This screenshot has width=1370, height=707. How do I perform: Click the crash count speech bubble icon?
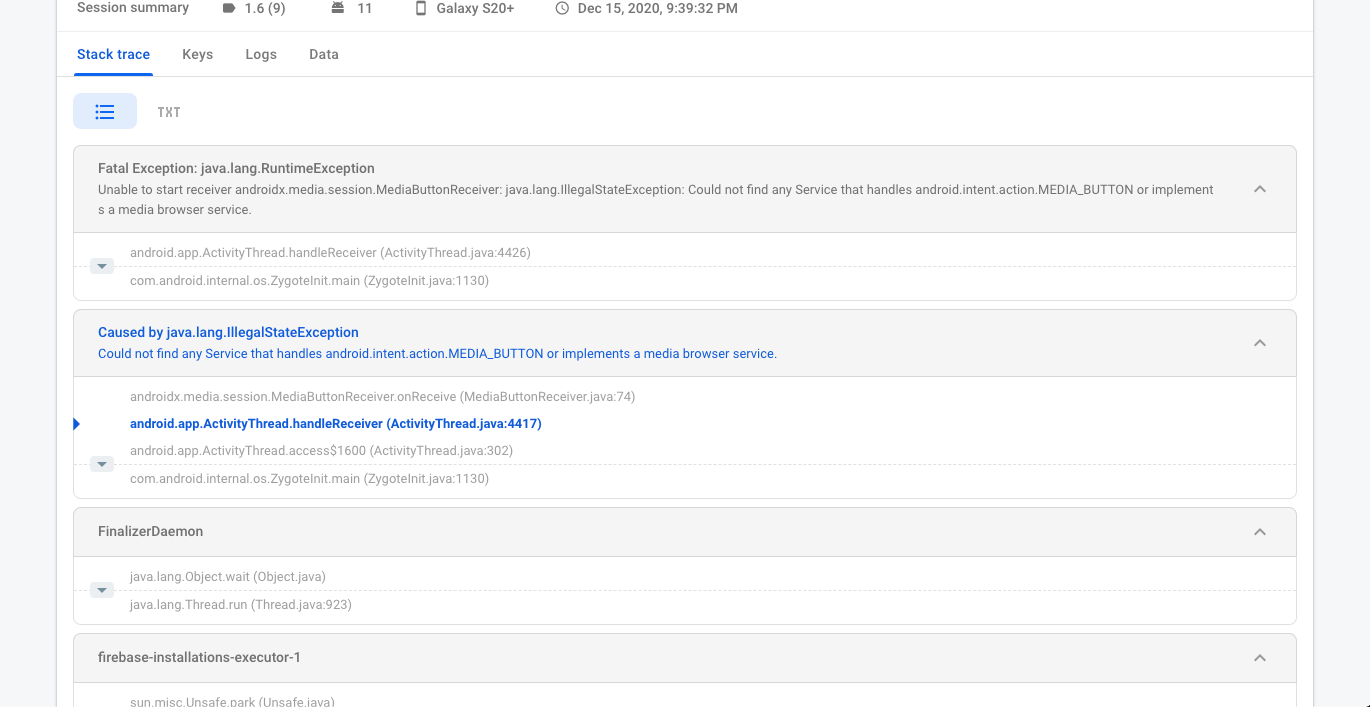pos(230,8)
